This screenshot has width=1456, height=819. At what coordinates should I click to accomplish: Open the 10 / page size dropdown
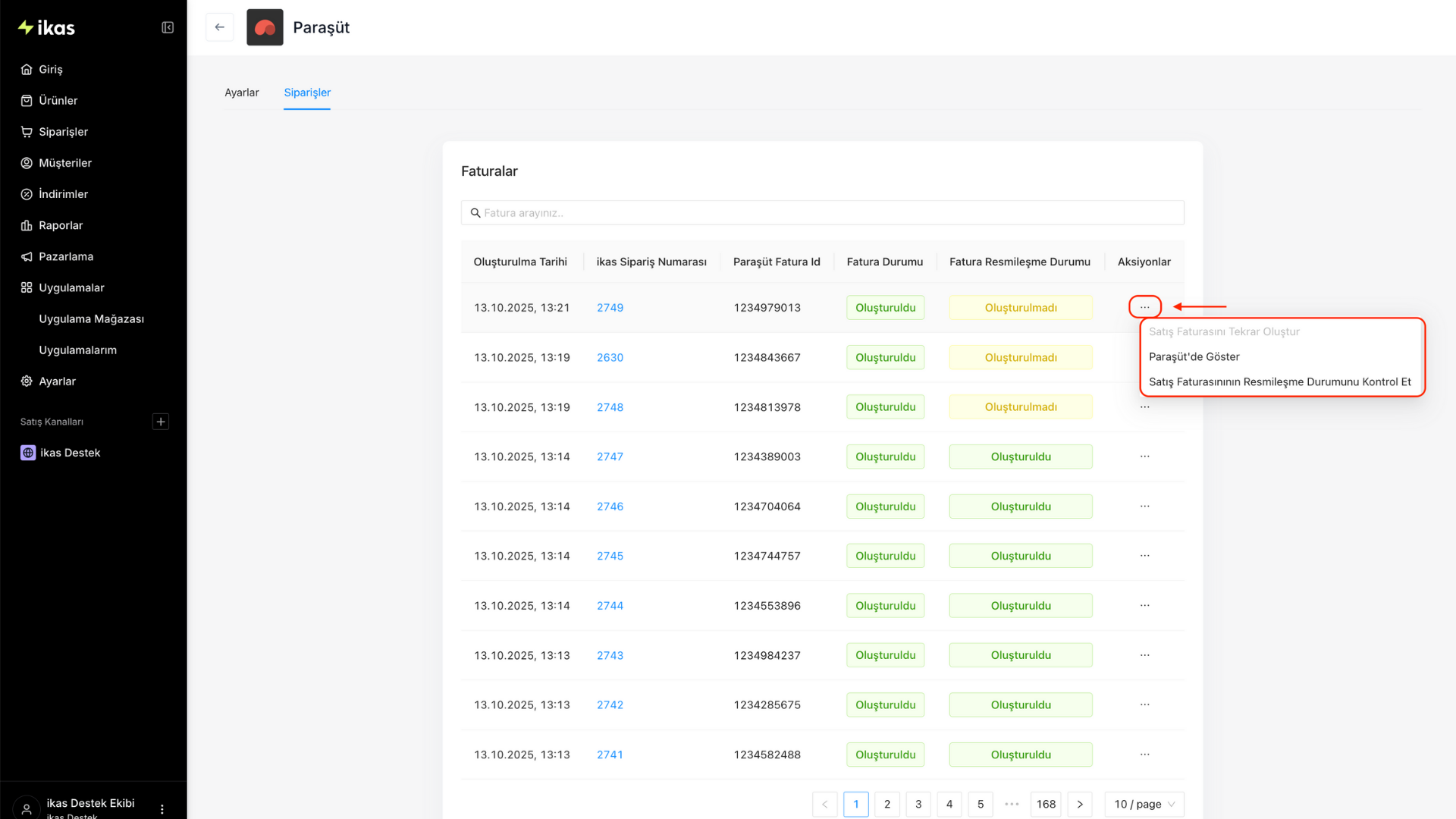click(1144, 804)
